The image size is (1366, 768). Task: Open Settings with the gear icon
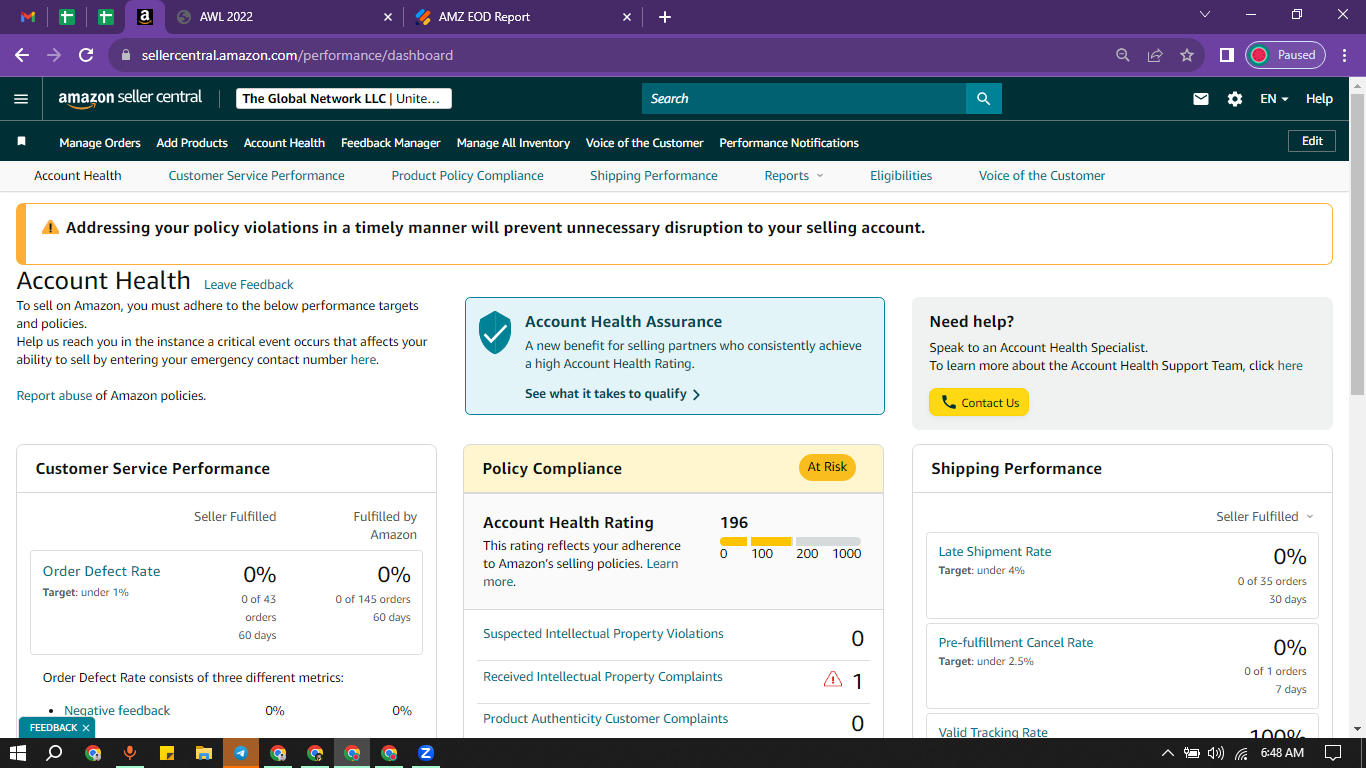(1235, 99)
